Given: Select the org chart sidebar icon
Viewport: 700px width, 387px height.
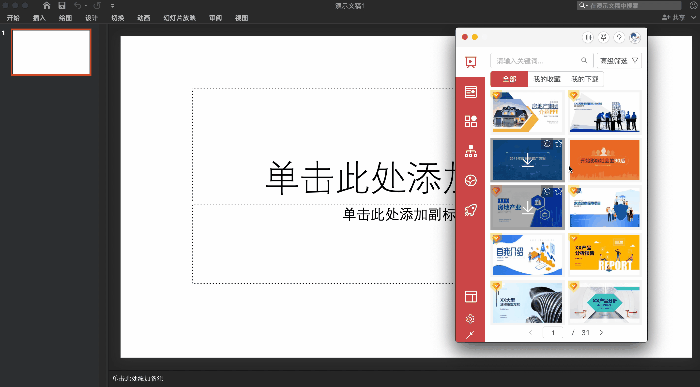Looking at the screenshot, I should 471,151.
